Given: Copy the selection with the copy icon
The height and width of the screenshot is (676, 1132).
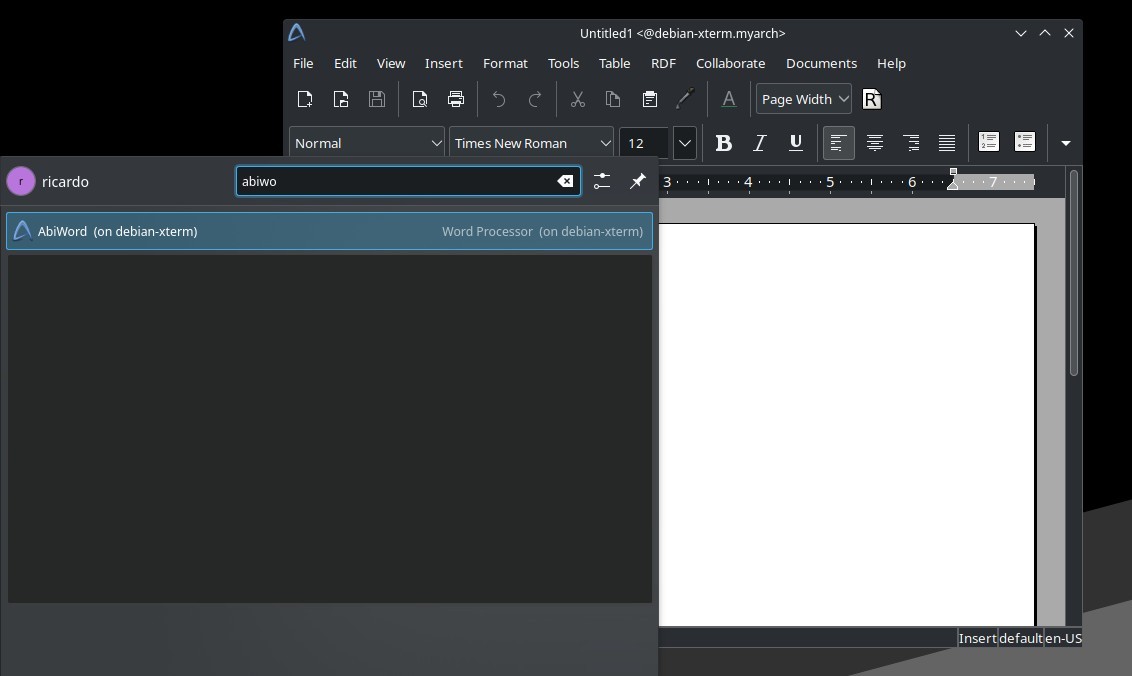Looking at the screenshot, I should pyautogui.click(x=613, y=99).
